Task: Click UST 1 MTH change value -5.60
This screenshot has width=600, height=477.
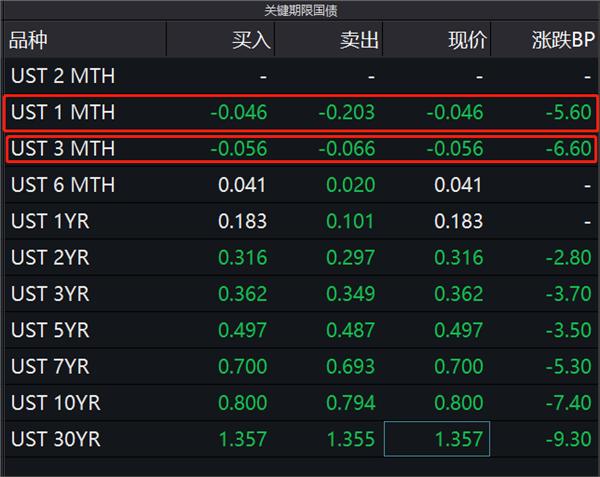Action: pos(569,112)
